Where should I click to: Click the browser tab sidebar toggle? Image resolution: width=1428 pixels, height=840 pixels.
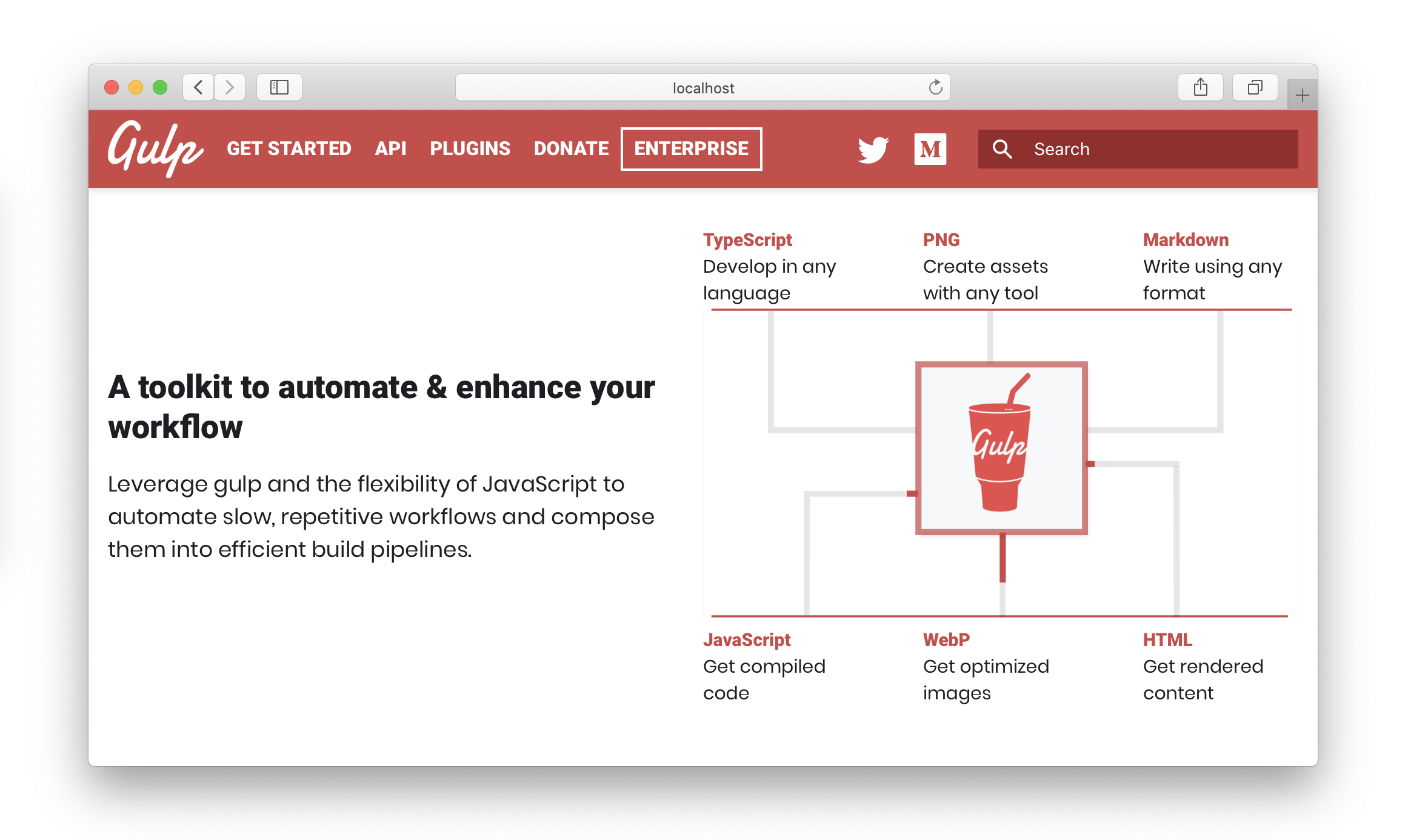pyautogui.click(x=279, y=87)
